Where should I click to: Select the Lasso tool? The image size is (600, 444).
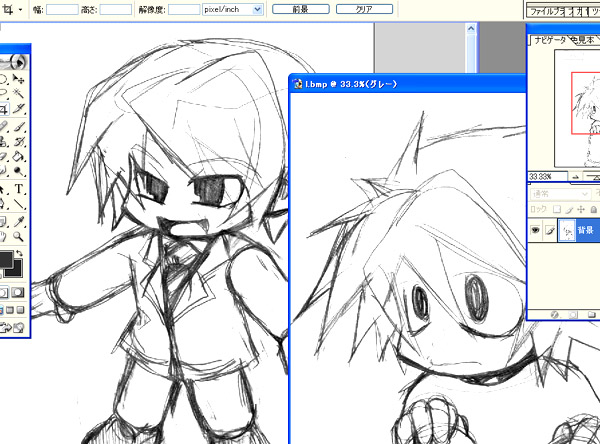pyautogui.click(x=3, y=93)
